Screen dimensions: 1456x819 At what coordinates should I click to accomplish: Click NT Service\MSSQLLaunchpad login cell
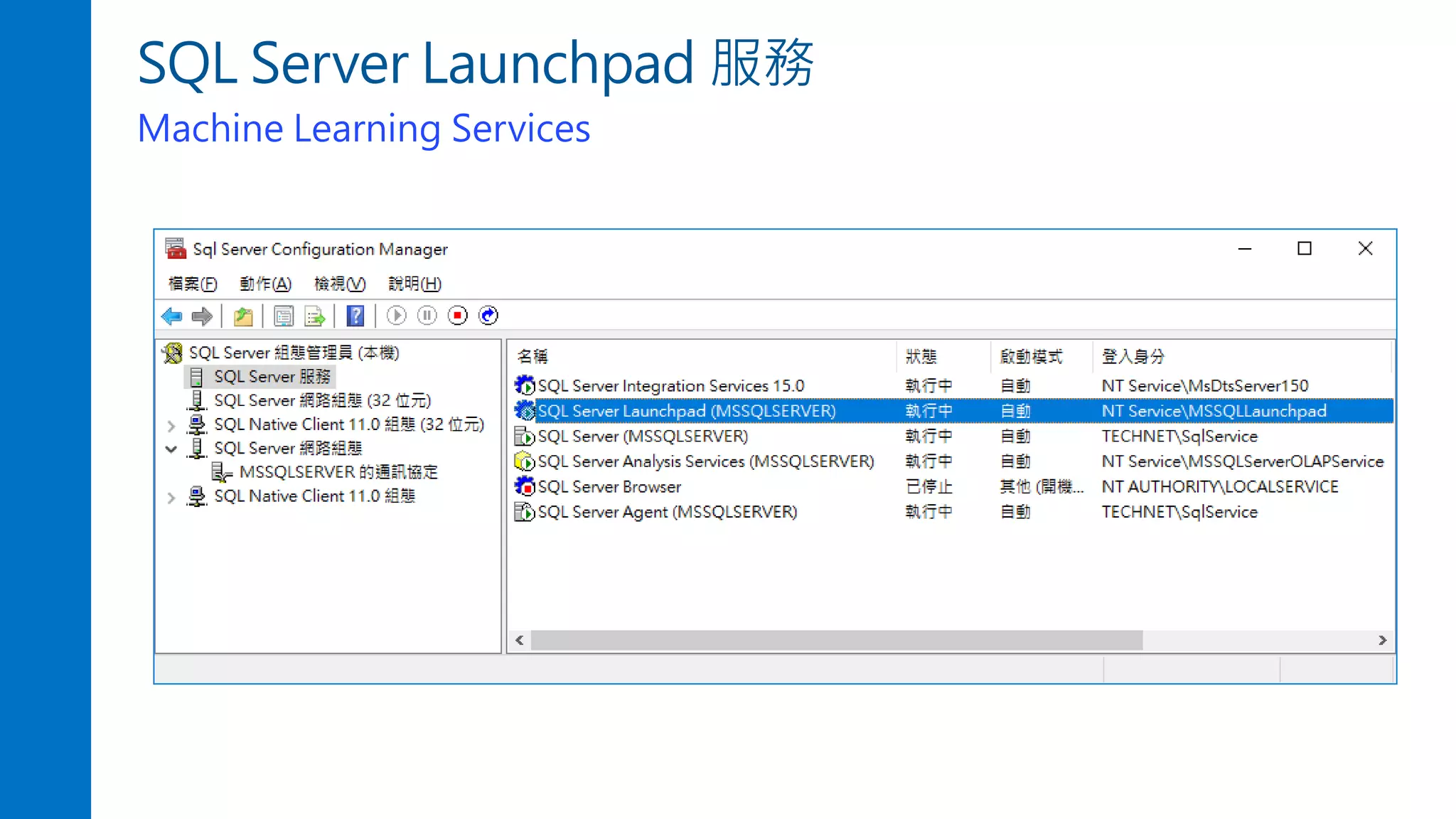[x=1214, y=411]
